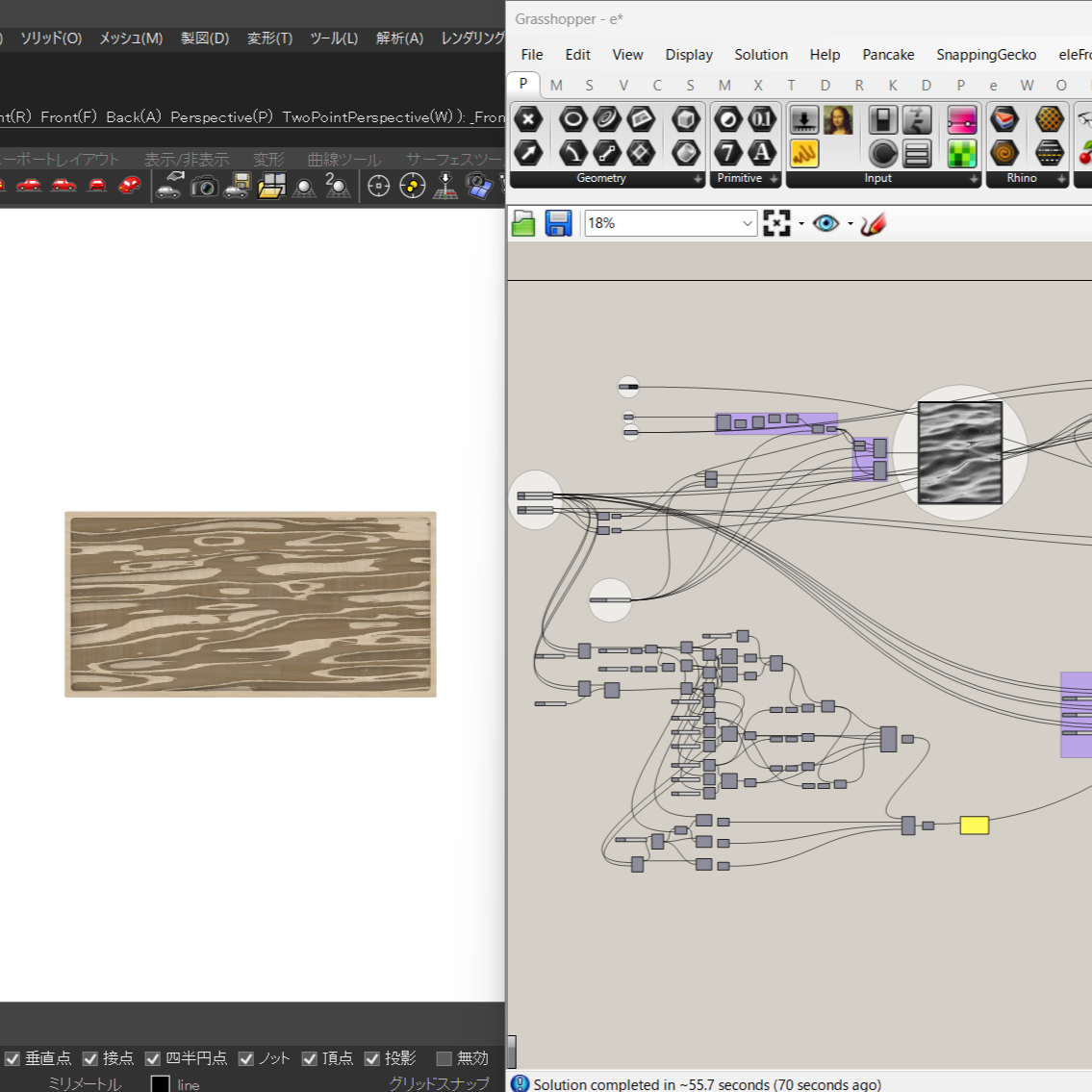Viewport: 1092px width, 1092px height.
Task: Open file with the green folder icon
Action: (x=523, y=223)
